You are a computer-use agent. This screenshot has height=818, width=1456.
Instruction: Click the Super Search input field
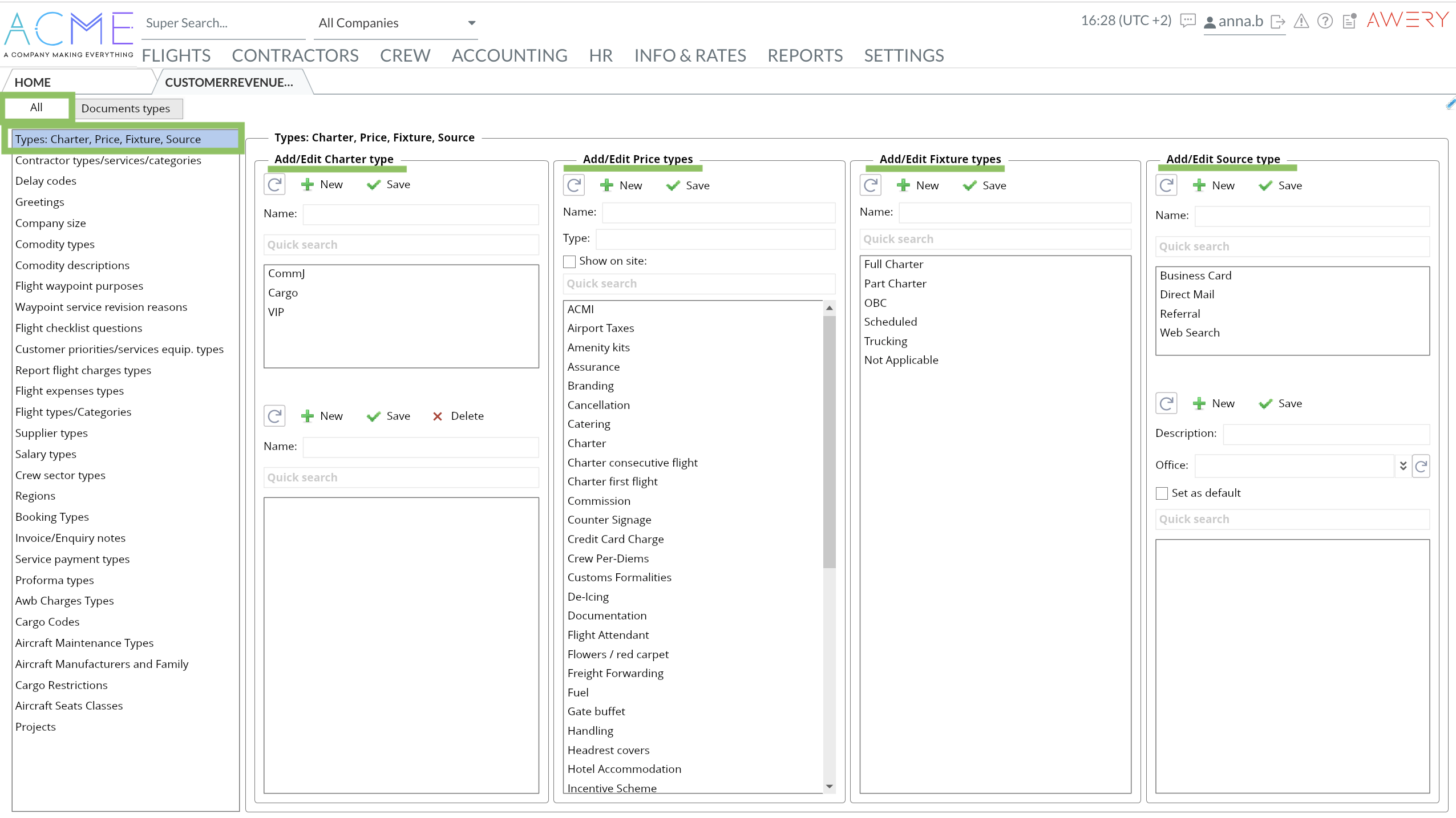(223, 23)
